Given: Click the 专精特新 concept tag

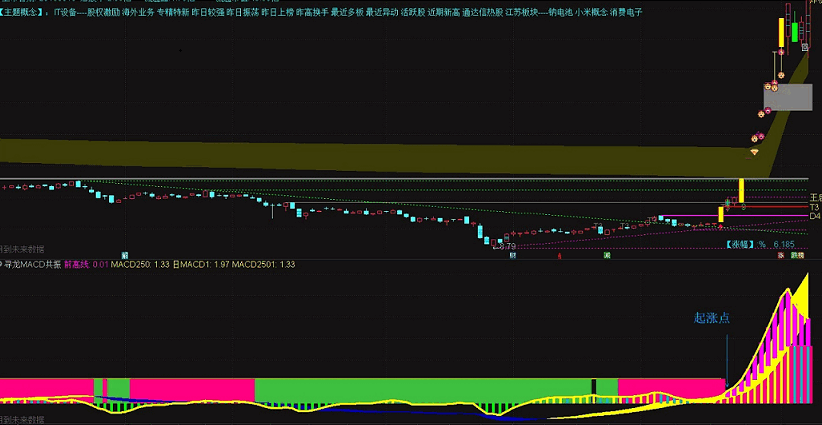Looking at the screenshot, I should click(x=173, y=12).
